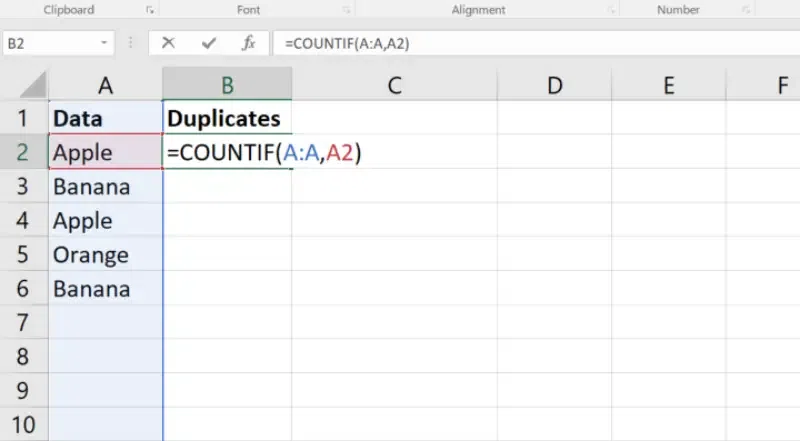The image size is (800, 441).
Task: Select column E by its header
Action: click(x=668, y=86)
